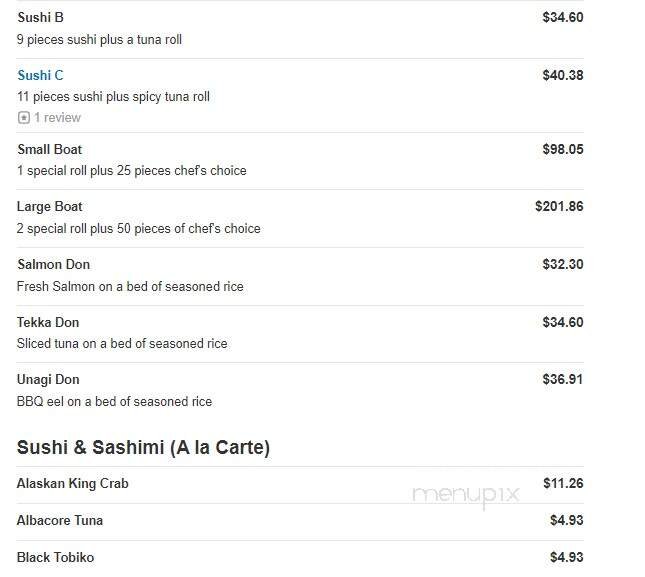Select the Alaskan King Crab item
Image resolution: width=645 pixels, height=577 pixels.
point(72,483)
